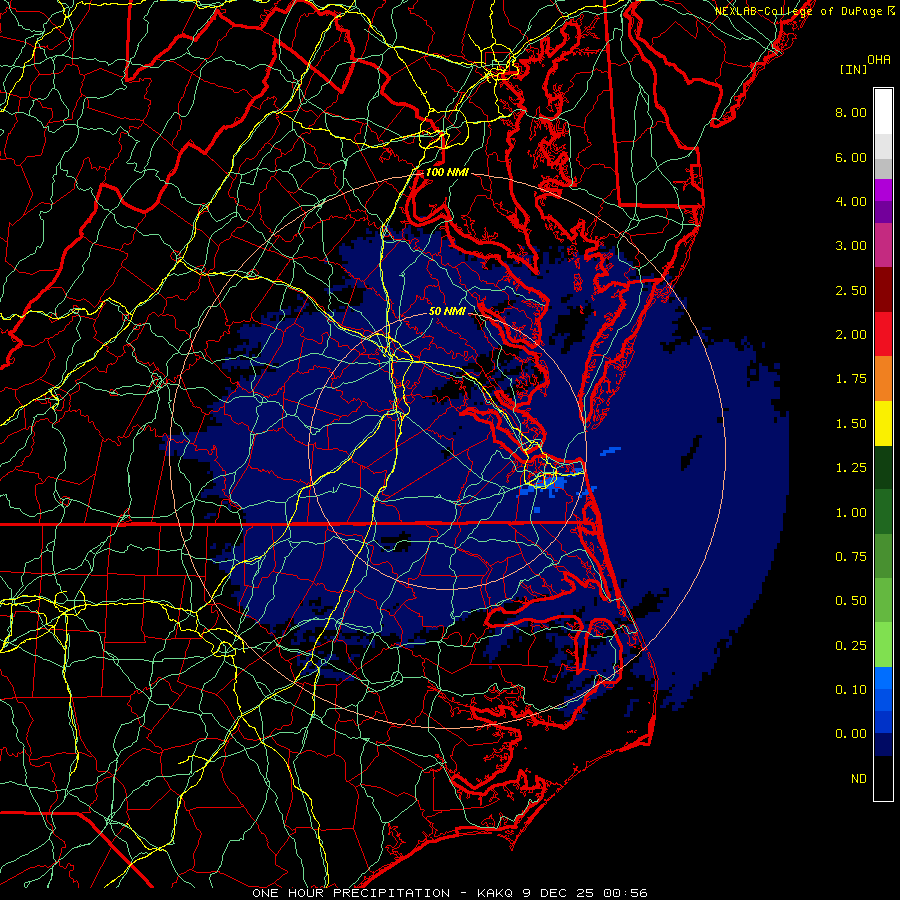The image size is (900, 900).
Task: Click the 8.00 legend value
Action: pyautogui.click(x=851, y=112)
